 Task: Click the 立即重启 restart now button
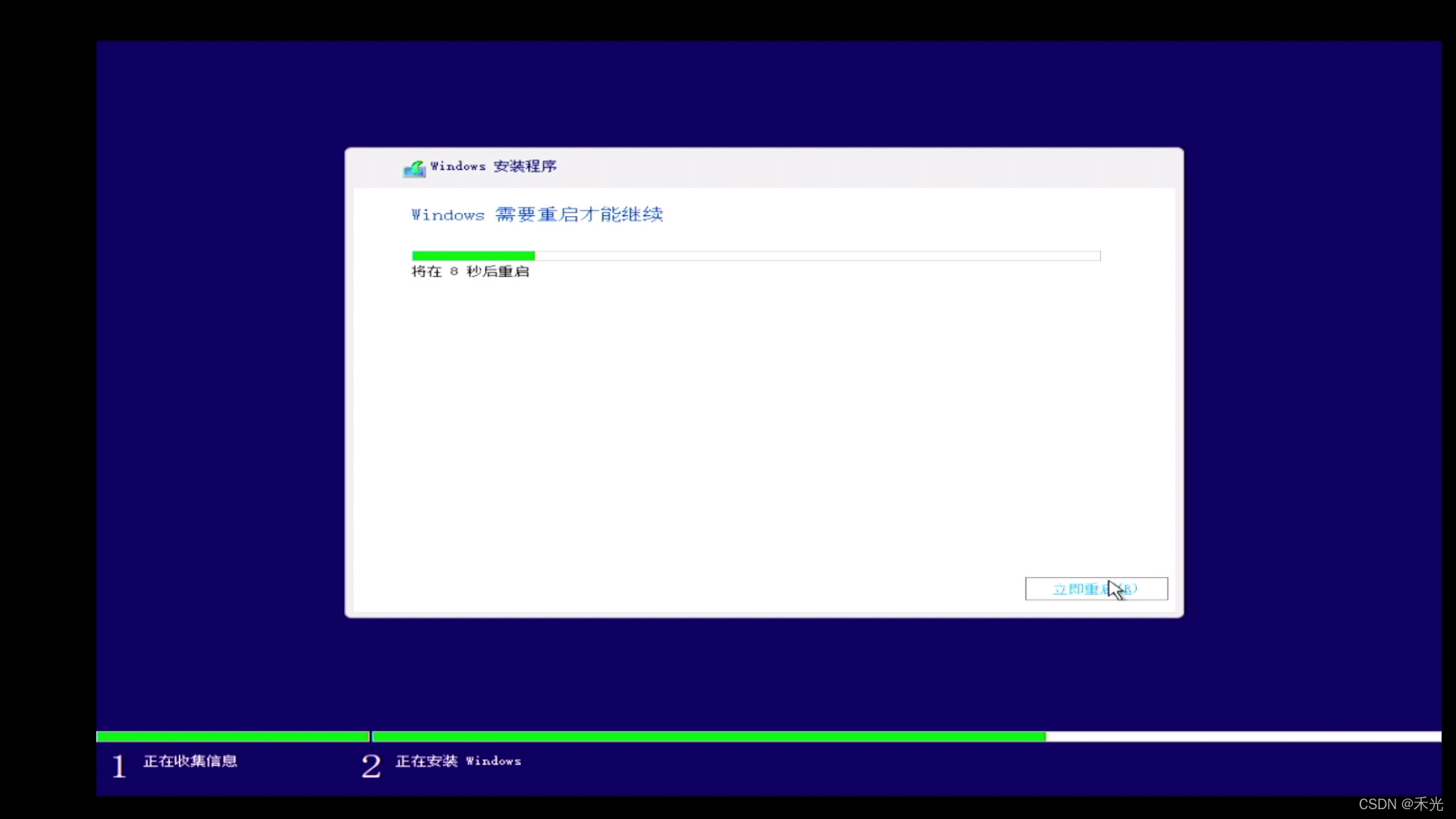pos(1096,588)
